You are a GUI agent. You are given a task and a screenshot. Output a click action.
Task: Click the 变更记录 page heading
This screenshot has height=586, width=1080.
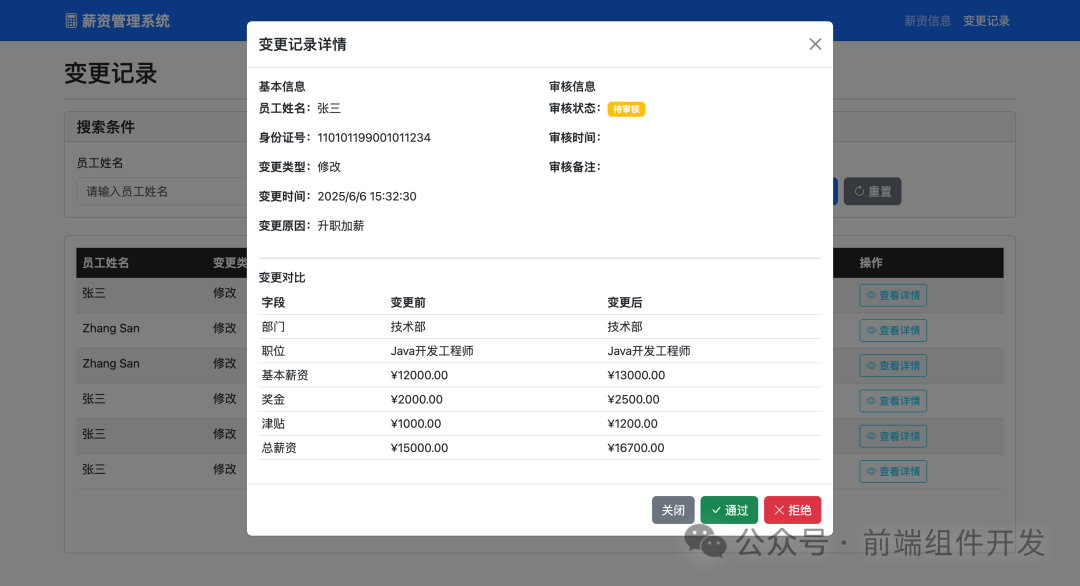111,73
